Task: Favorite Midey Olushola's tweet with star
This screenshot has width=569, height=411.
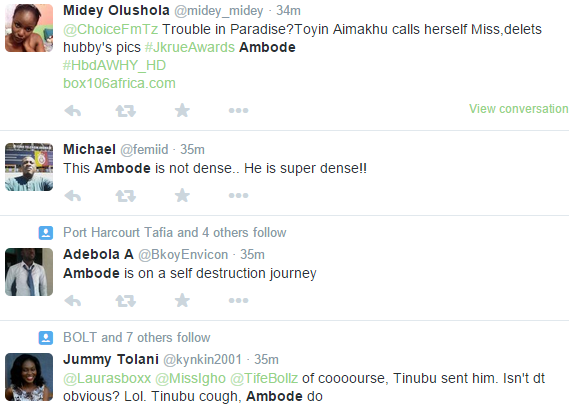Action: [182, 110]
